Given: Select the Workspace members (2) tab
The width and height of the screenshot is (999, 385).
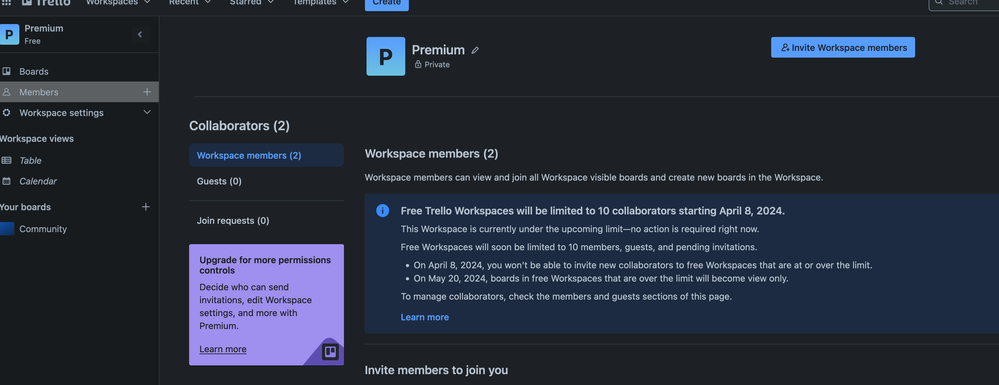Looking at the screenshot, I should [x=266, y=155].
